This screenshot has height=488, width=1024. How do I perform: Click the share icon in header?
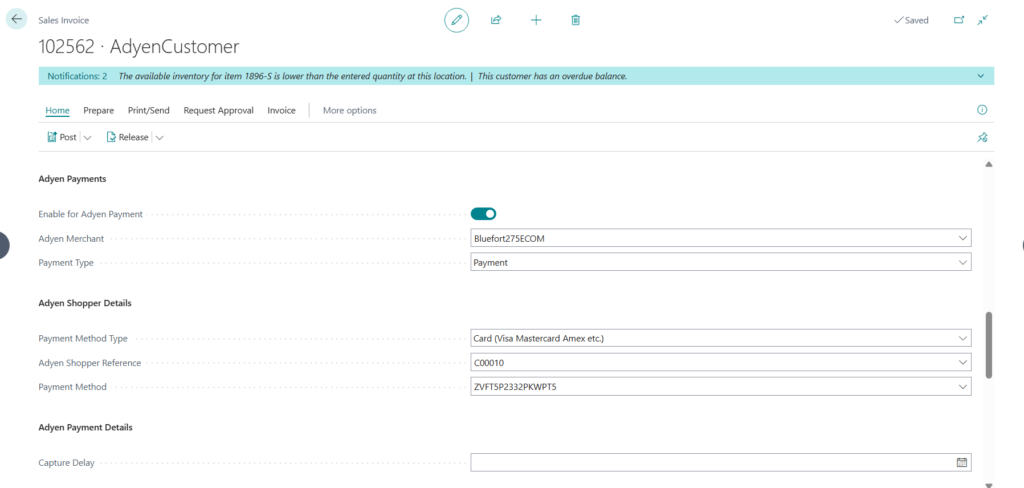496,20
